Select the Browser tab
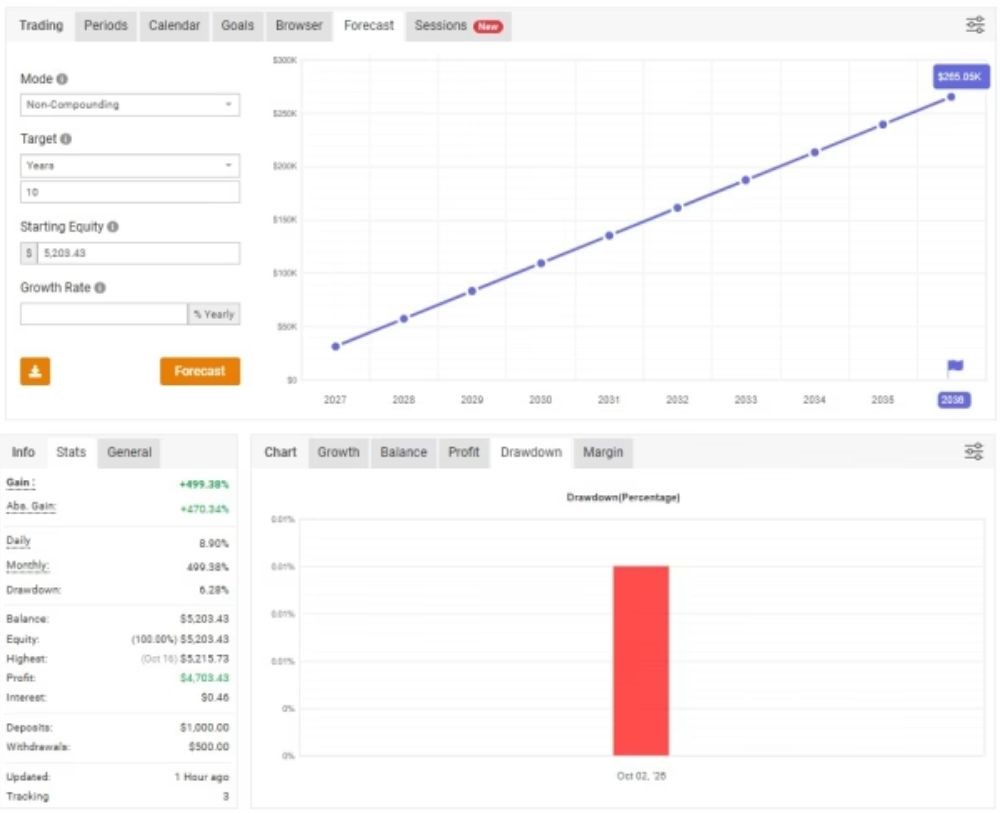Screen dimensions: 1000x813 pos(299,26)
